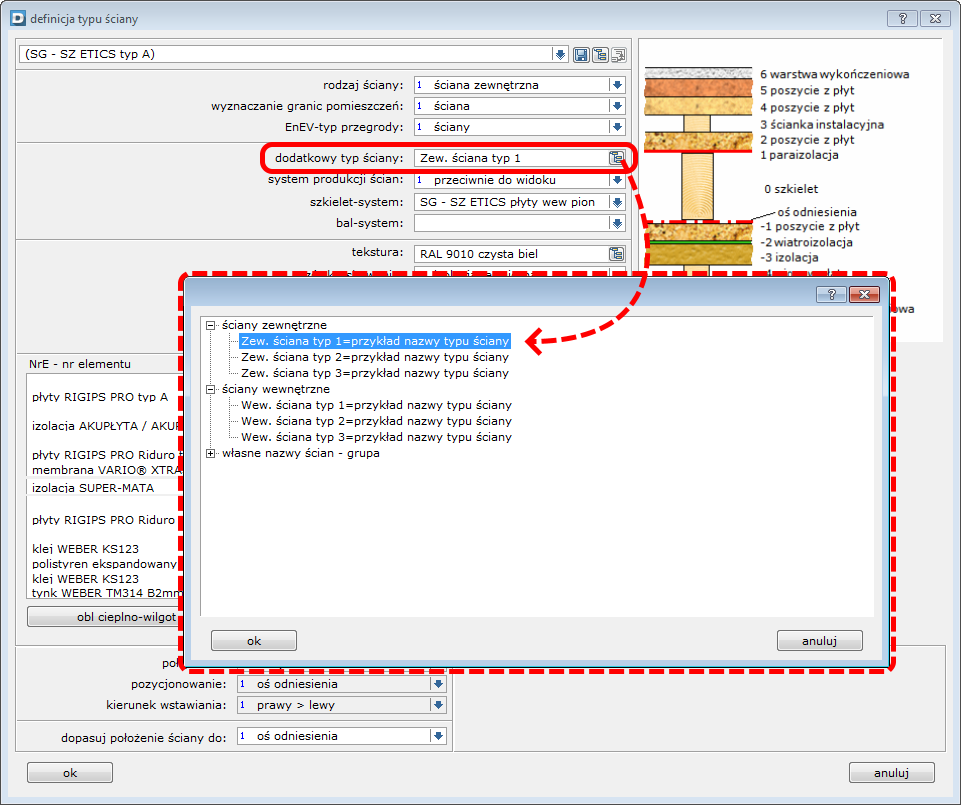
Task: Click the greyed-out icon right of tree icon
Action: (x=619, y=54)
